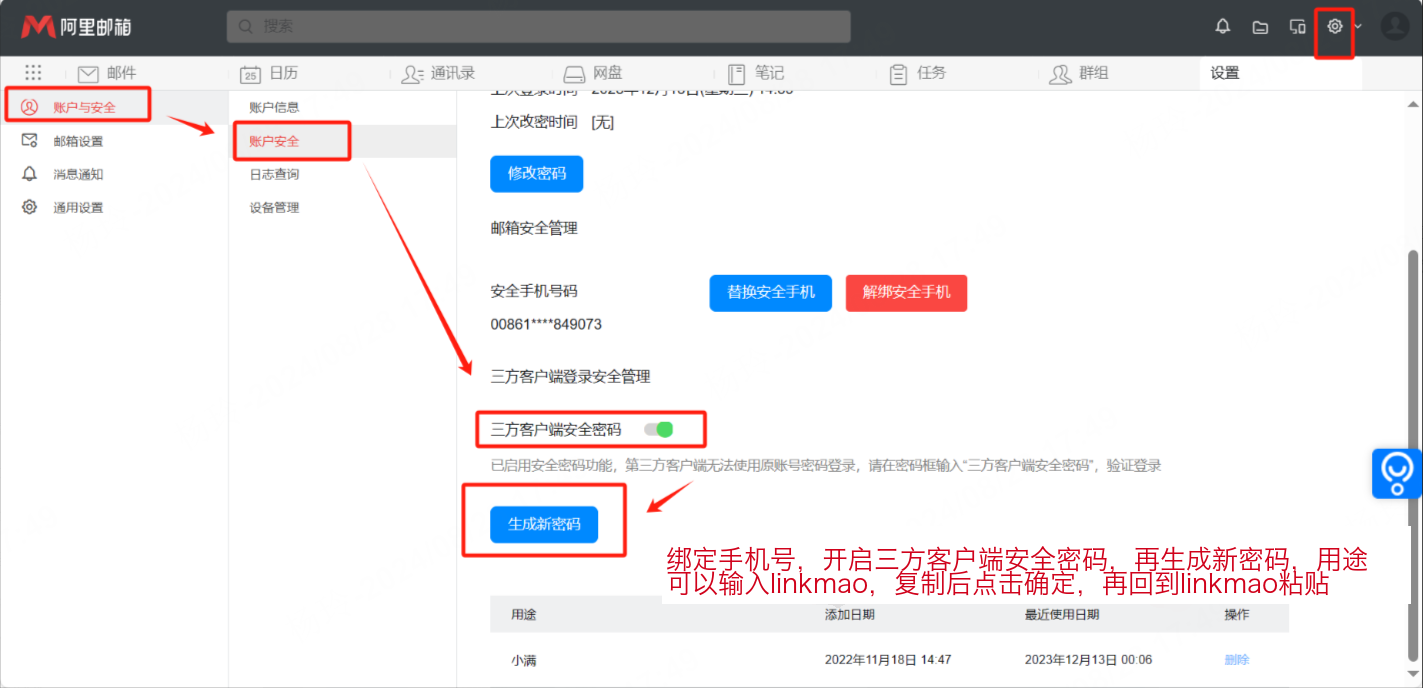Open the settings gear in header
This screenshot has height=688, width=1423.
[x=1334, y=26]
